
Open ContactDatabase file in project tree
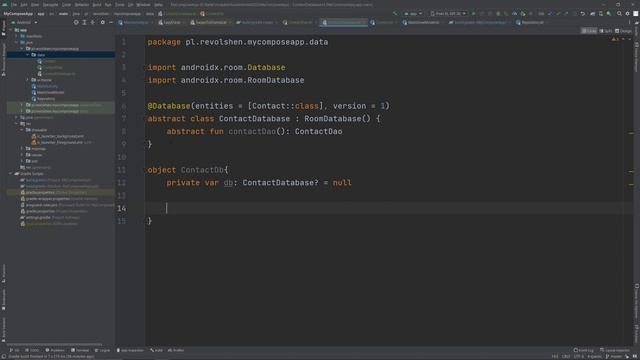tap(56, 73)
